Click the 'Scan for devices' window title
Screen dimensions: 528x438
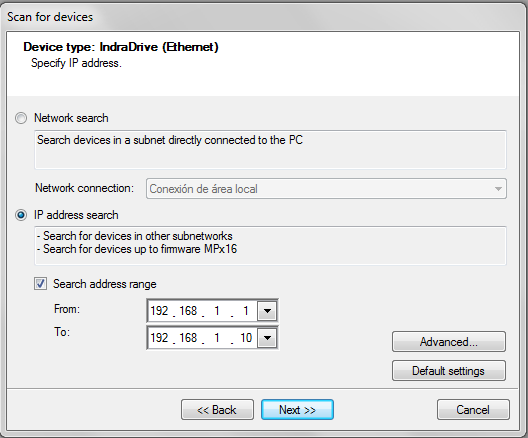pyautogui.click(x=50, y=17)
